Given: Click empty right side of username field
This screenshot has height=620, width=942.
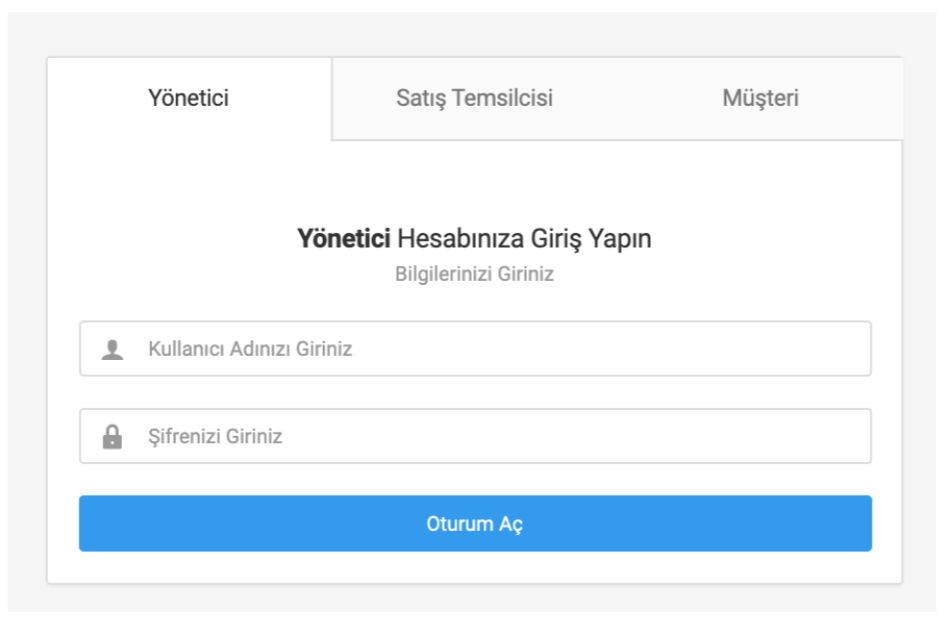Looking at the screenshot, I should [661, 348].
